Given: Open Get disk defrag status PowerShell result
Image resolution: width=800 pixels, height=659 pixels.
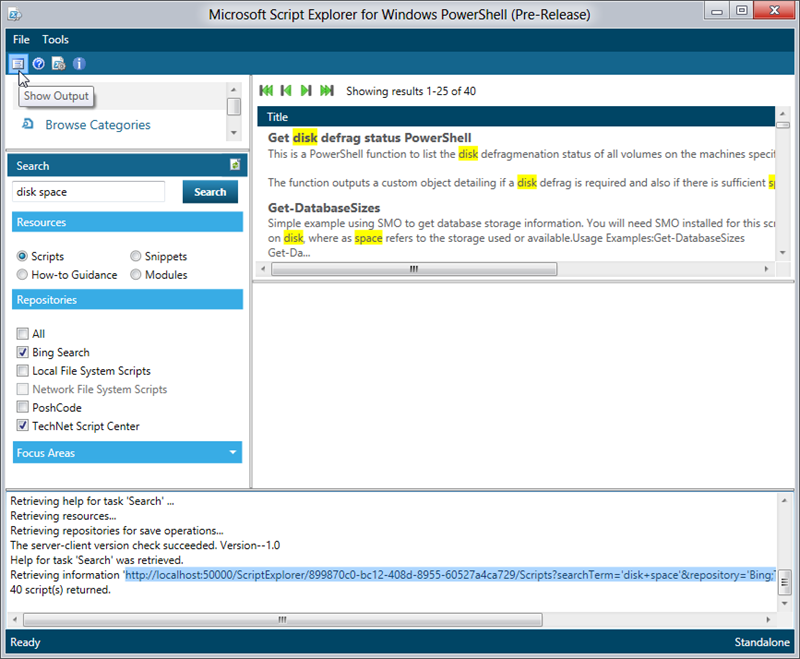Looking at the screenshot, I should (369, 138).
